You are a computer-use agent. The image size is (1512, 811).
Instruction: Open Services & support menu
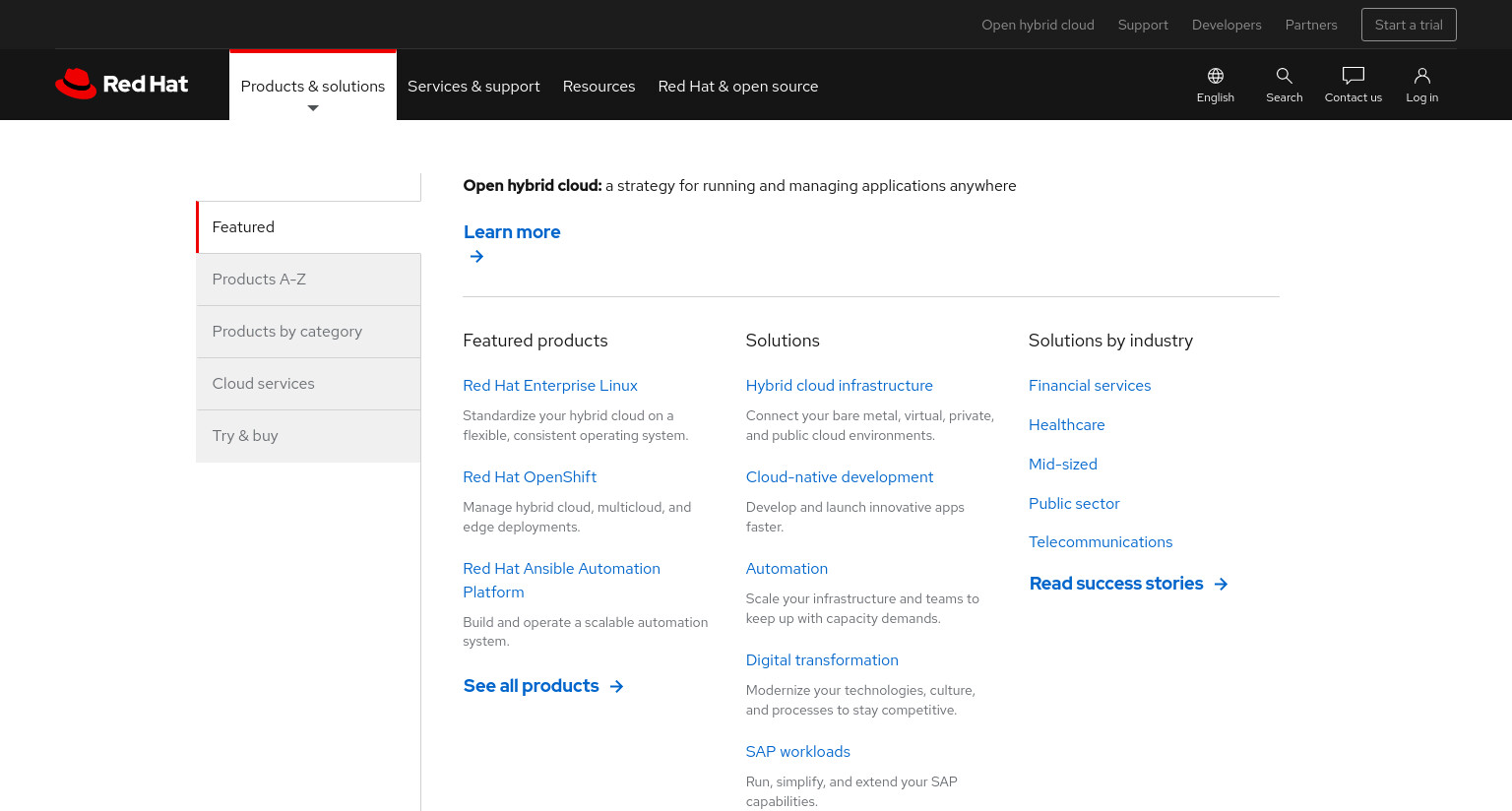click(x=473, y=86)
